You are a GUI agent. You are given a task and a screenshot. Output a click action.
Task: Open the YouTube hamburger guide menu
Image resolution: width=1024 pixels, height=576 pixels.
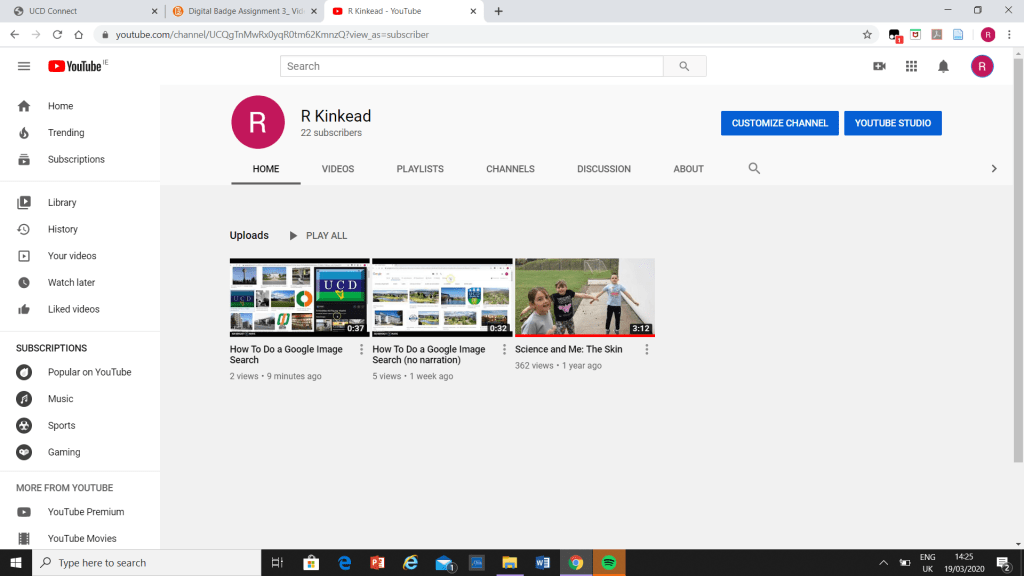pyautogui.click(x=24, y=66)
